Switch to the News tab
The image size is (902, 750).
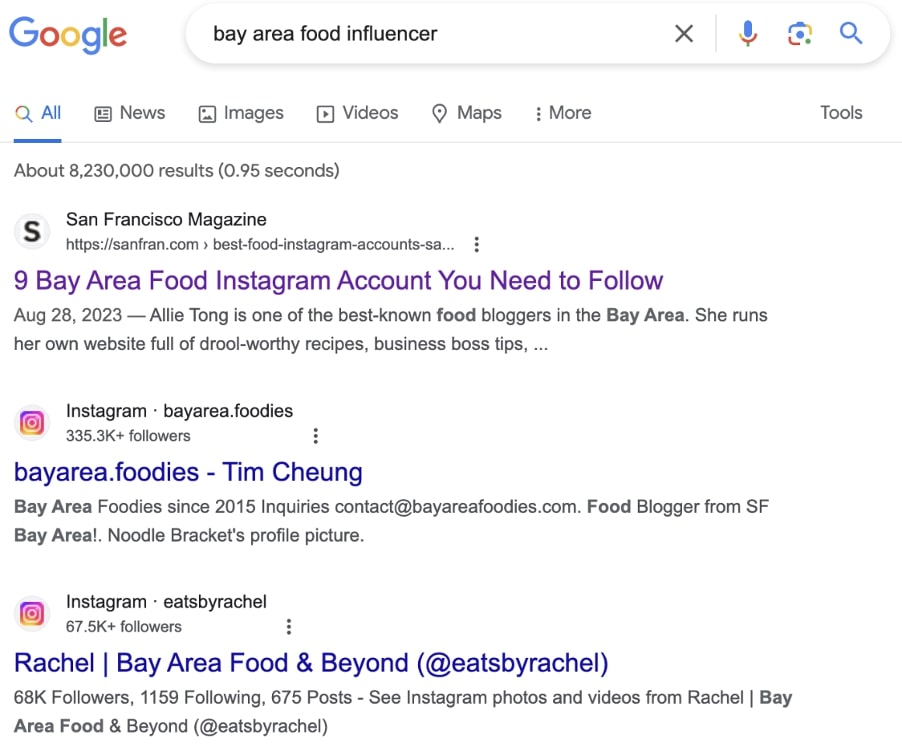coord(130,113)
